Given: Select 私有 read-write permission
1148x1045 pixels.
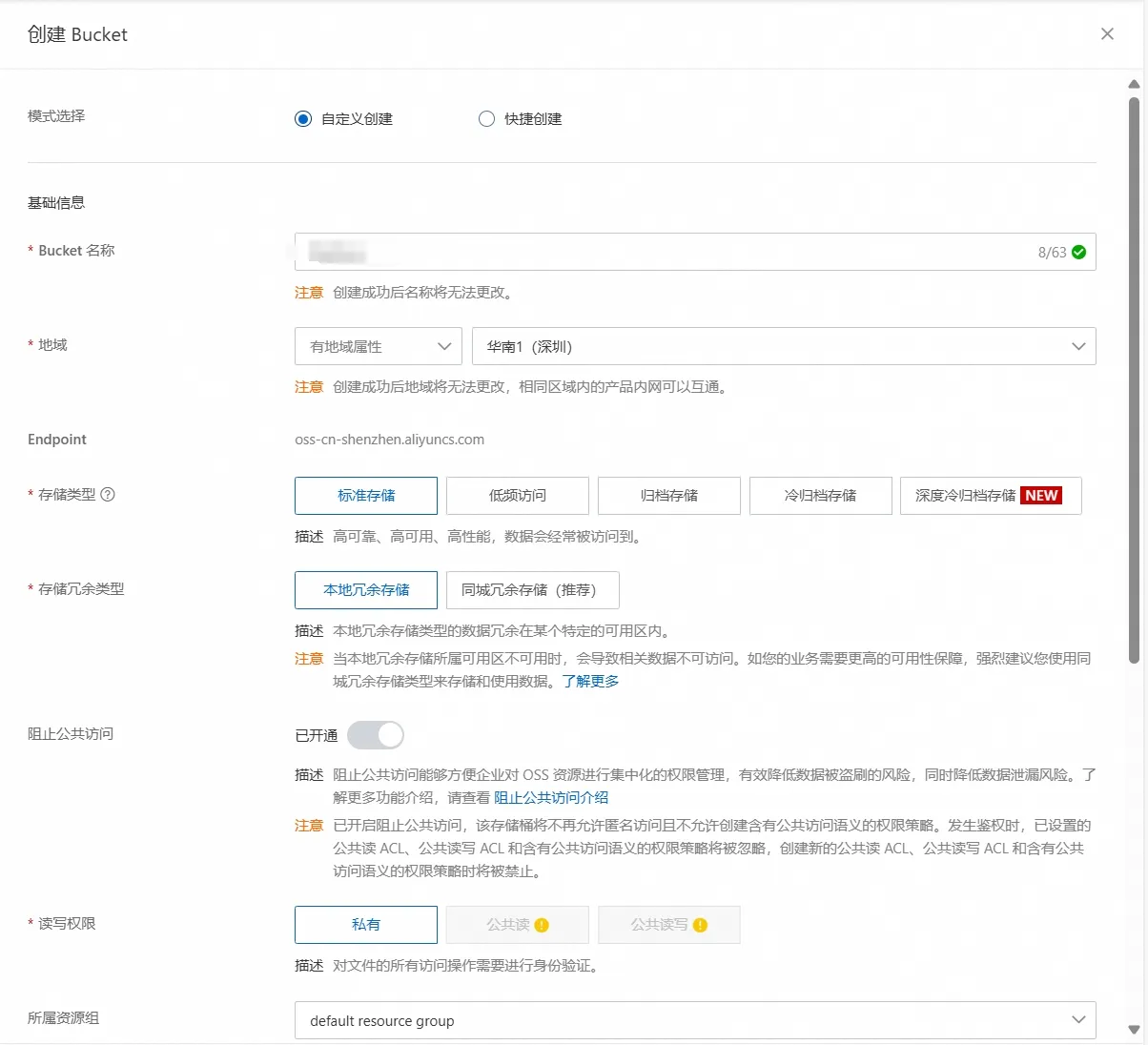Looking at the screenshot, I should pos(366,925).
